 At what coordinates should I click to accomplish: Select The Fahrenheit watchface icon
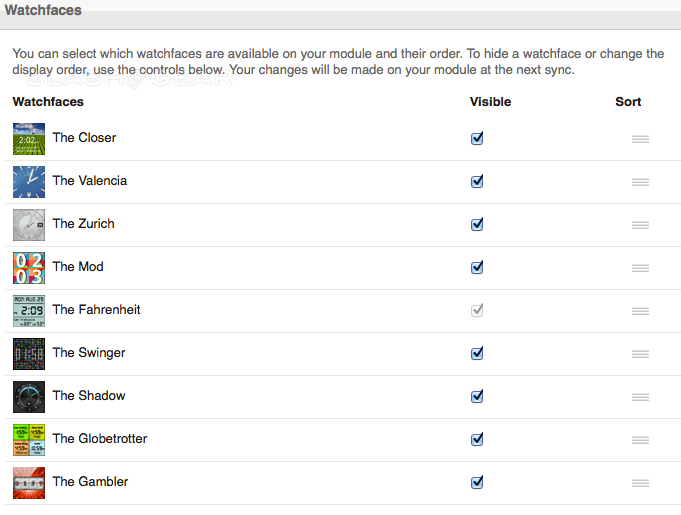pos(29,310)
